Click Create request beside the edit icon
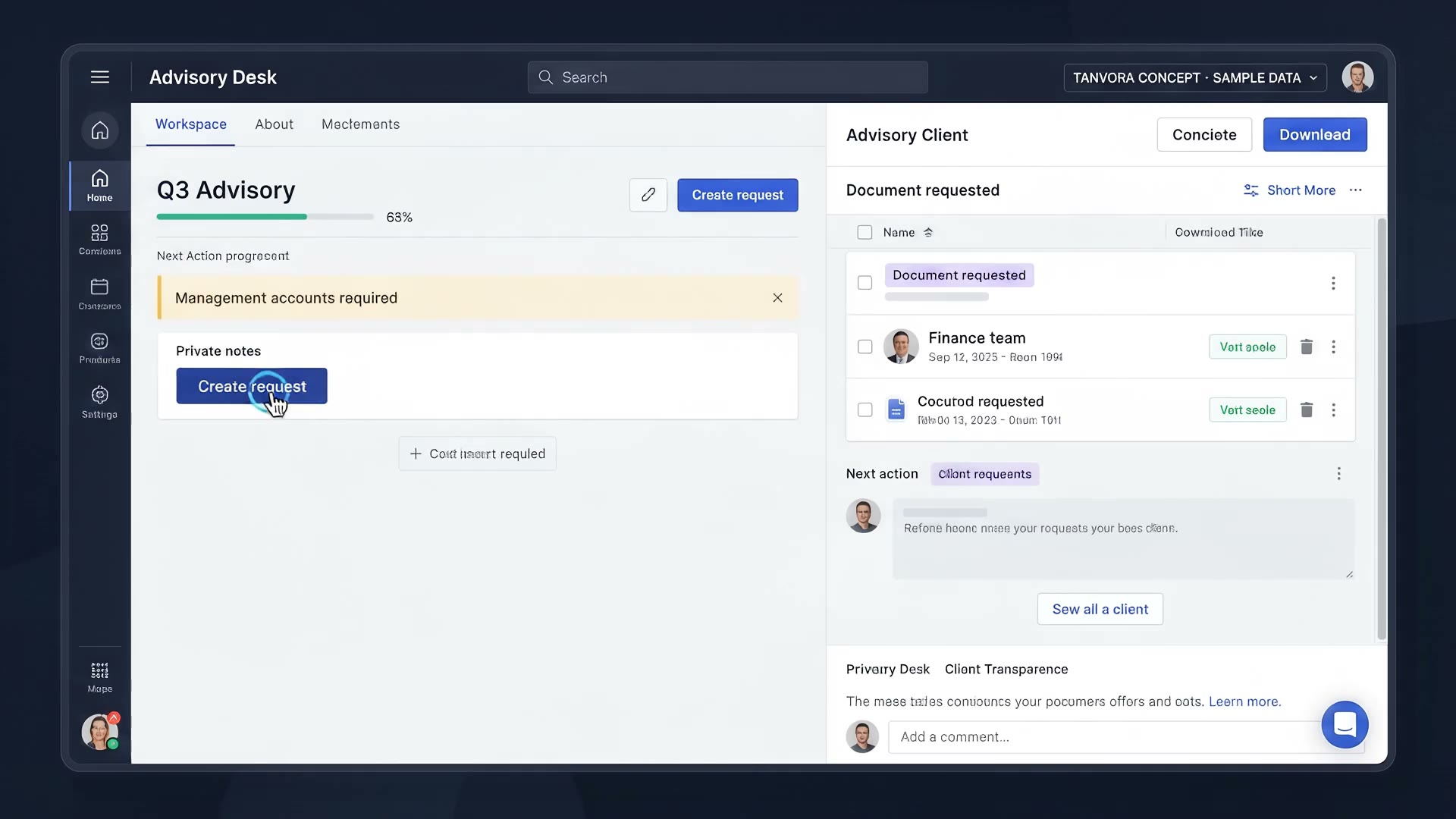The width and height of the screenshot is (1456, 819). click(738, 195)
